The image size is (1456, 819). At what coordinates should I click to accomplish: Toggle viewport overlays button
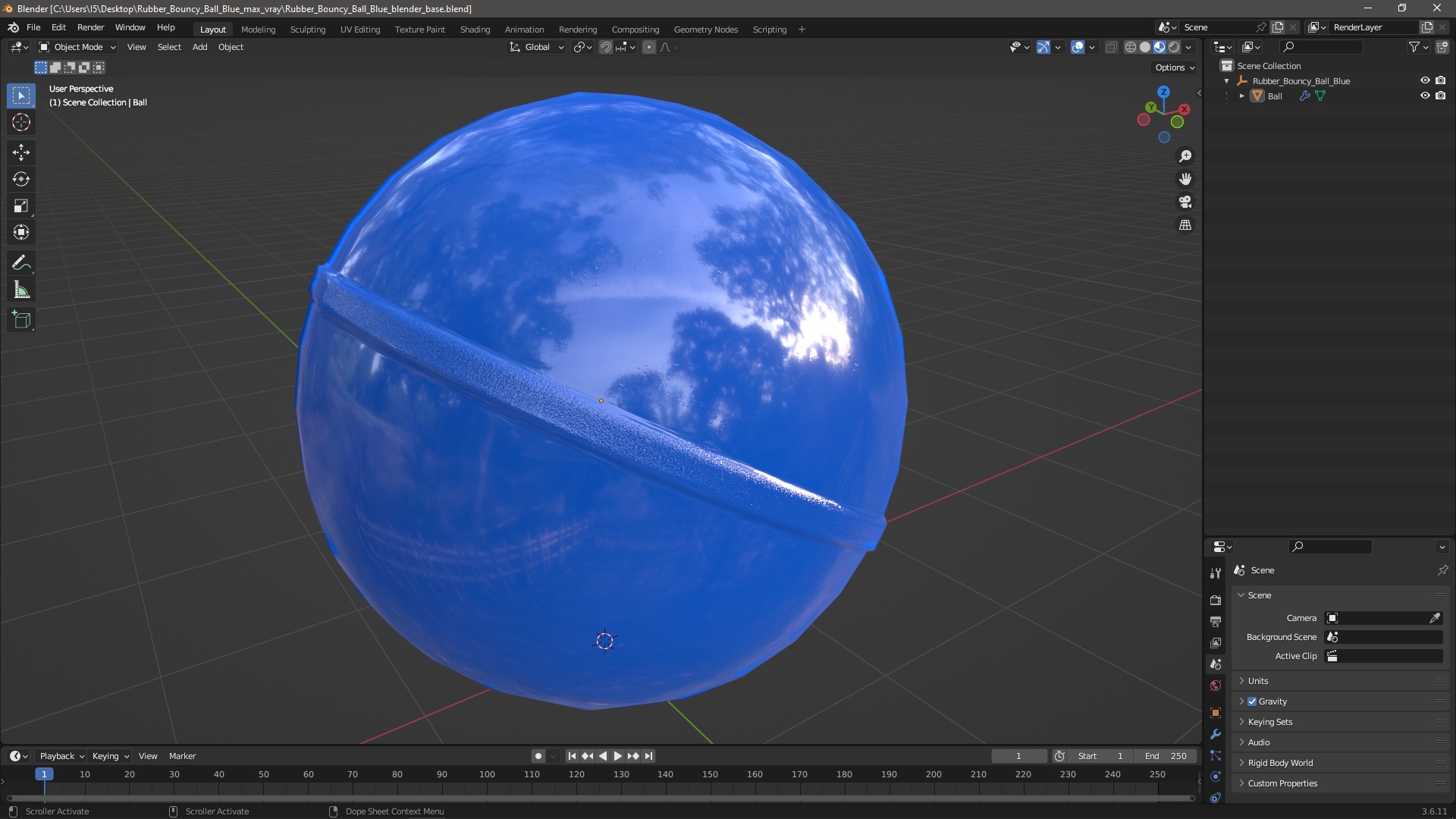[x=1078, y=47]
